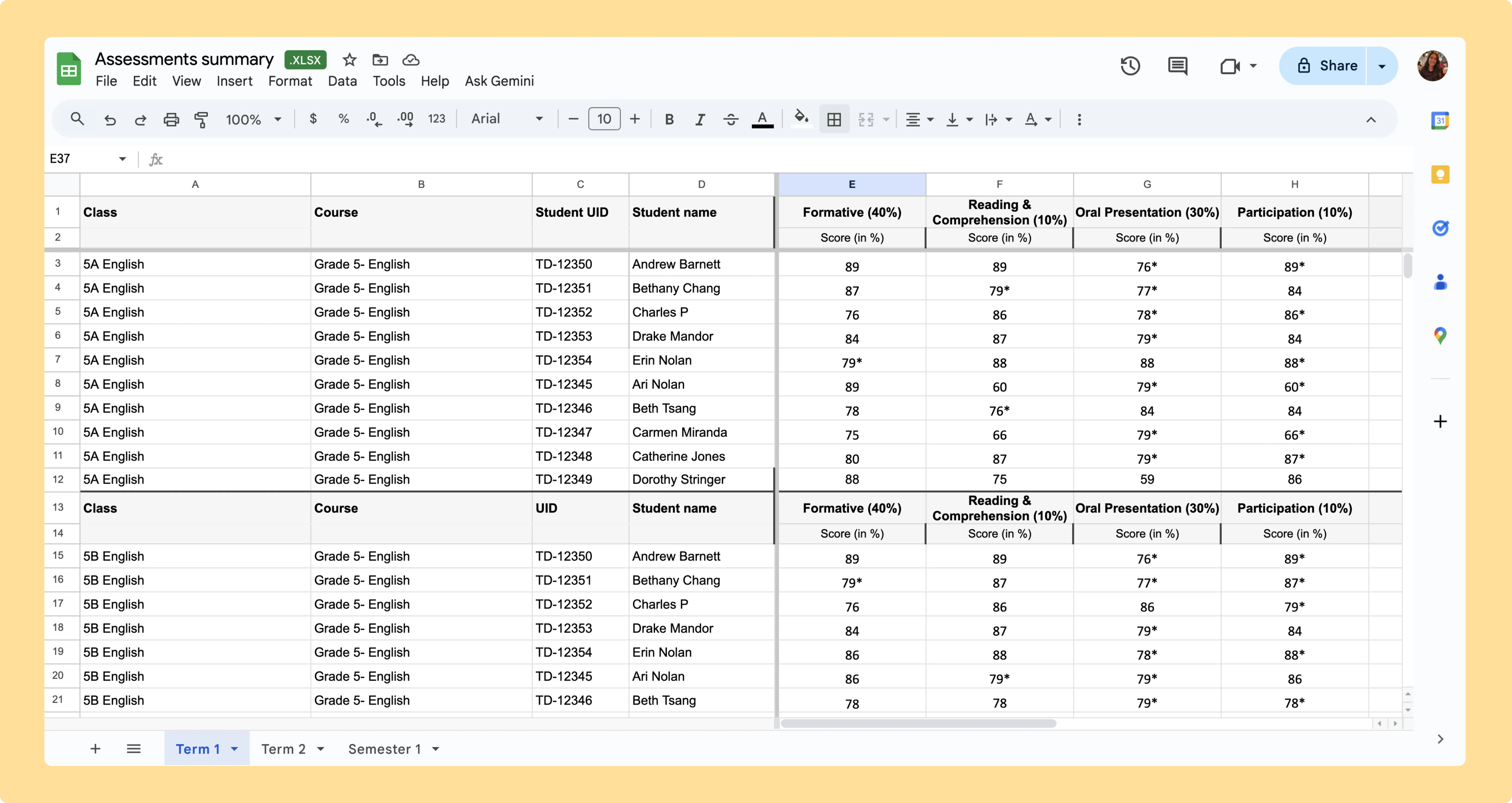
Task: Open Google Maps in the side panel
Action: 1440,336
